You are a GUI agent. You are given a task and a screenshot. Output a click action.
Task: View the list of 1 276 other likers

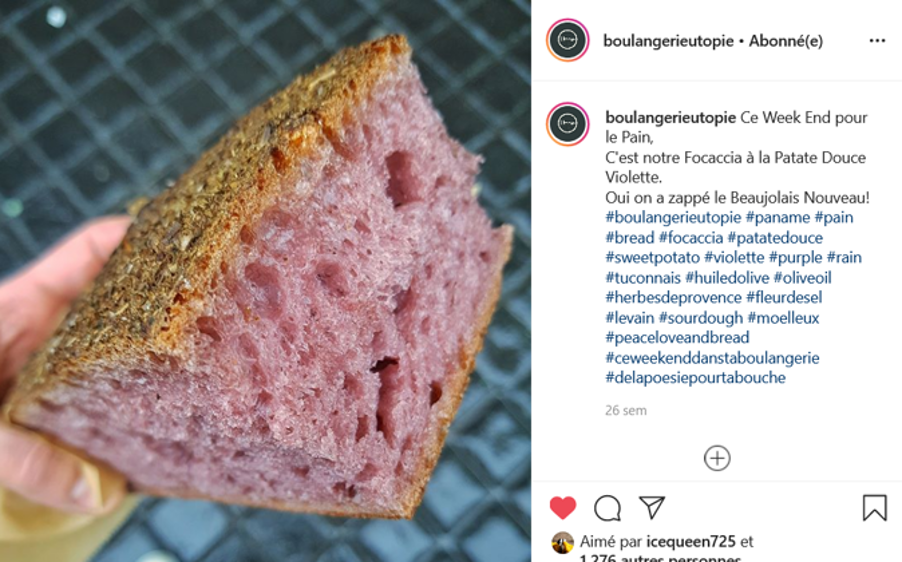tap(660, 557)
